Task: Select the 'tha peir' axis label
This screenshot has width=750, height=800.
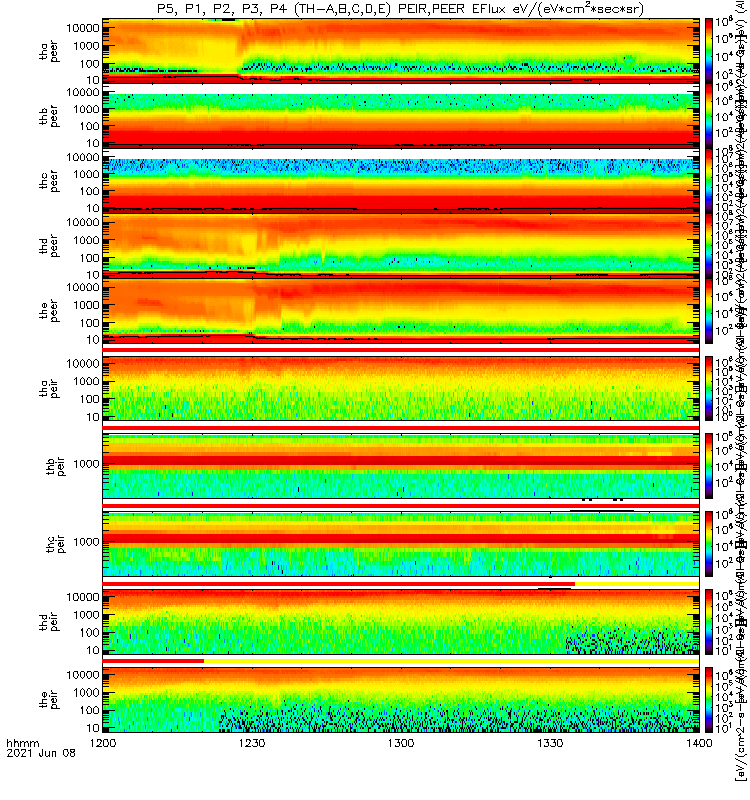Action: pos(49,388)
